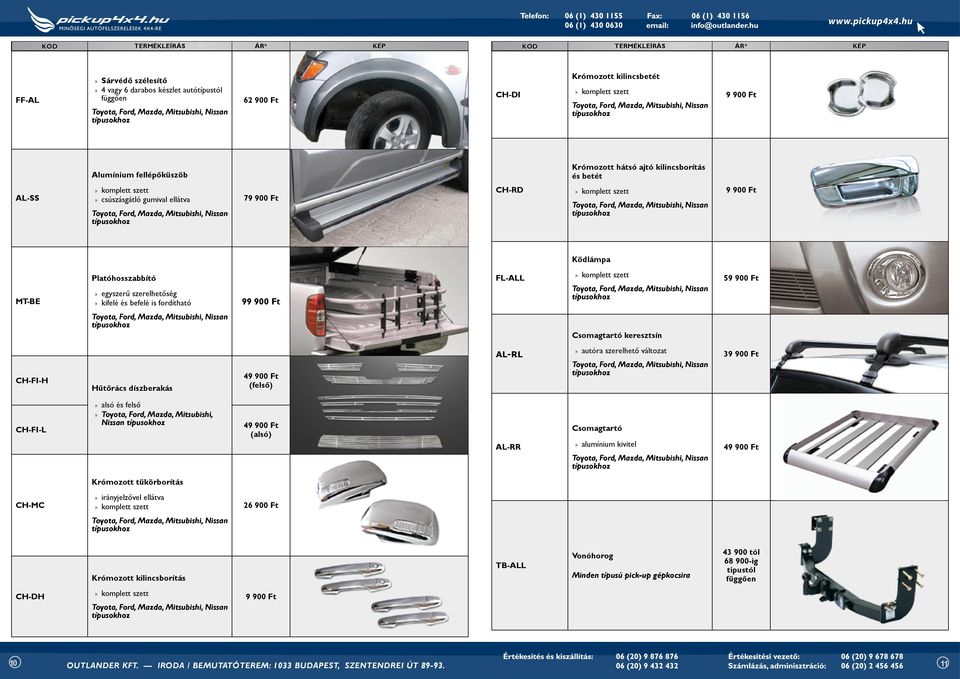The width and height of the screenshot is (960, 679).
Task: Click the info@outlander.hu email address
Action: (724, 26)
